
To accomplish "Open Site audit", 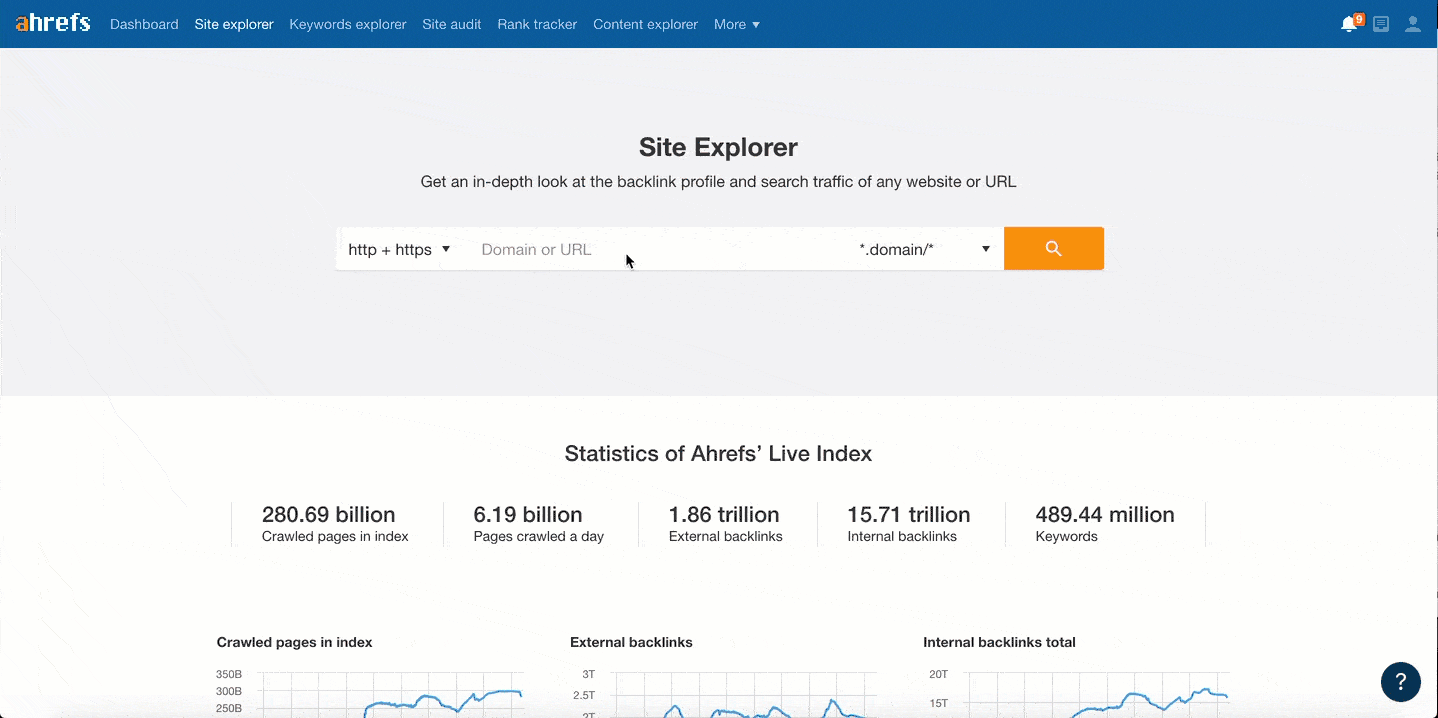I will 452,24.
